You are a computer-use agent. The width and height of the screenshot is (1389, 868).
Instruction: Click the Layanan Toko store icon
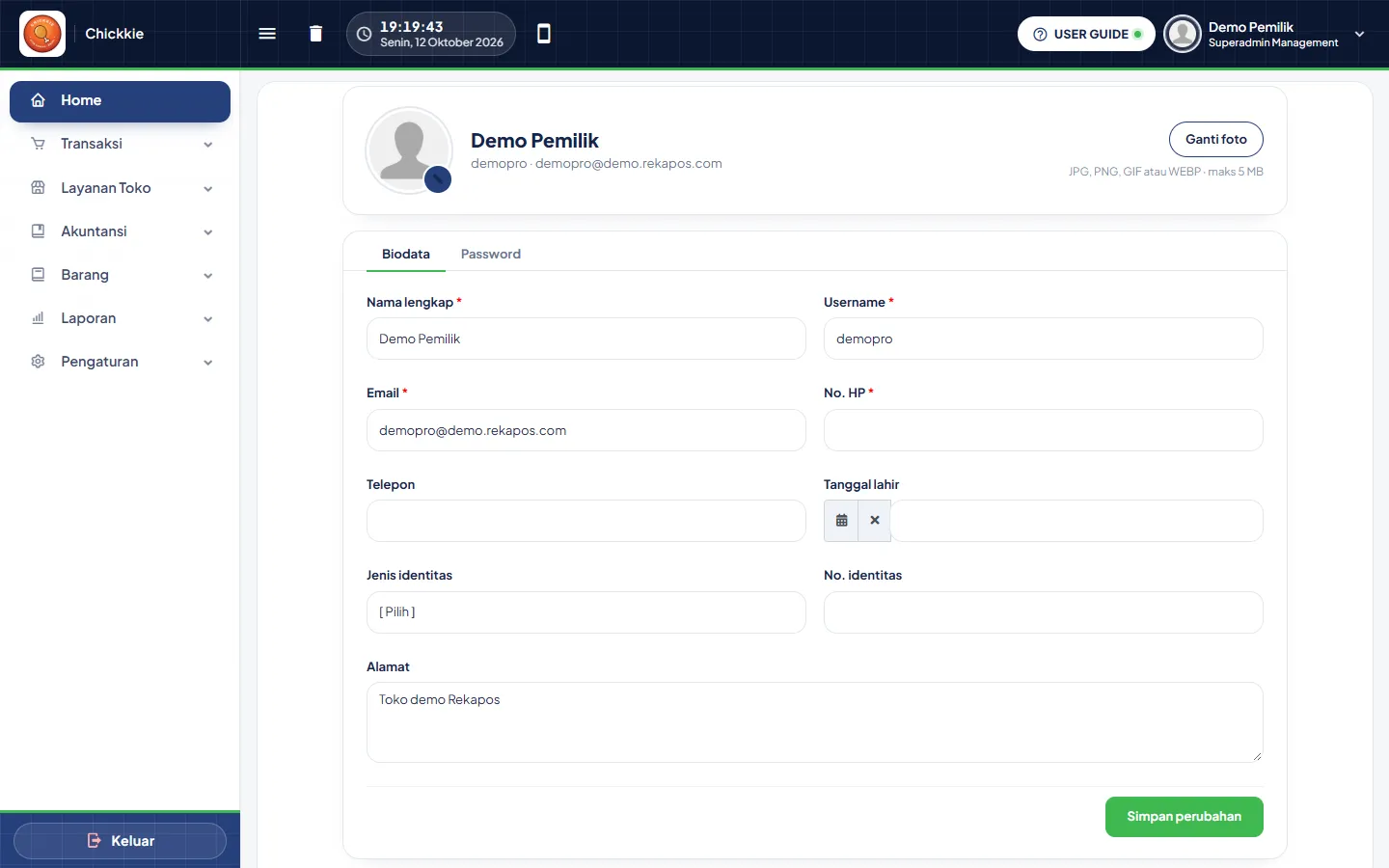pos(39,188)
